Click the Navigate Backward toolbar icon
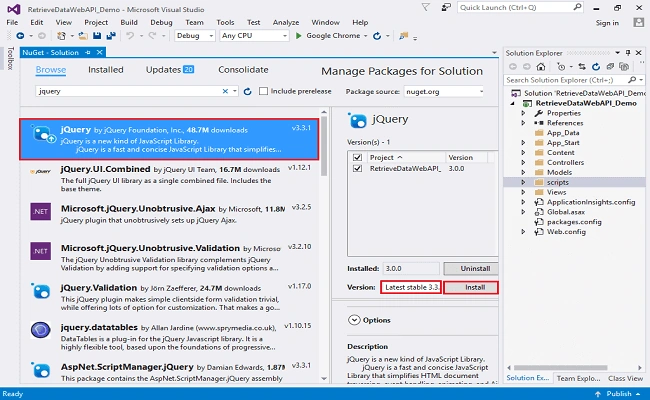Image resolution: width=650 pixels, height=400 pixels. (x=20, y=36)
